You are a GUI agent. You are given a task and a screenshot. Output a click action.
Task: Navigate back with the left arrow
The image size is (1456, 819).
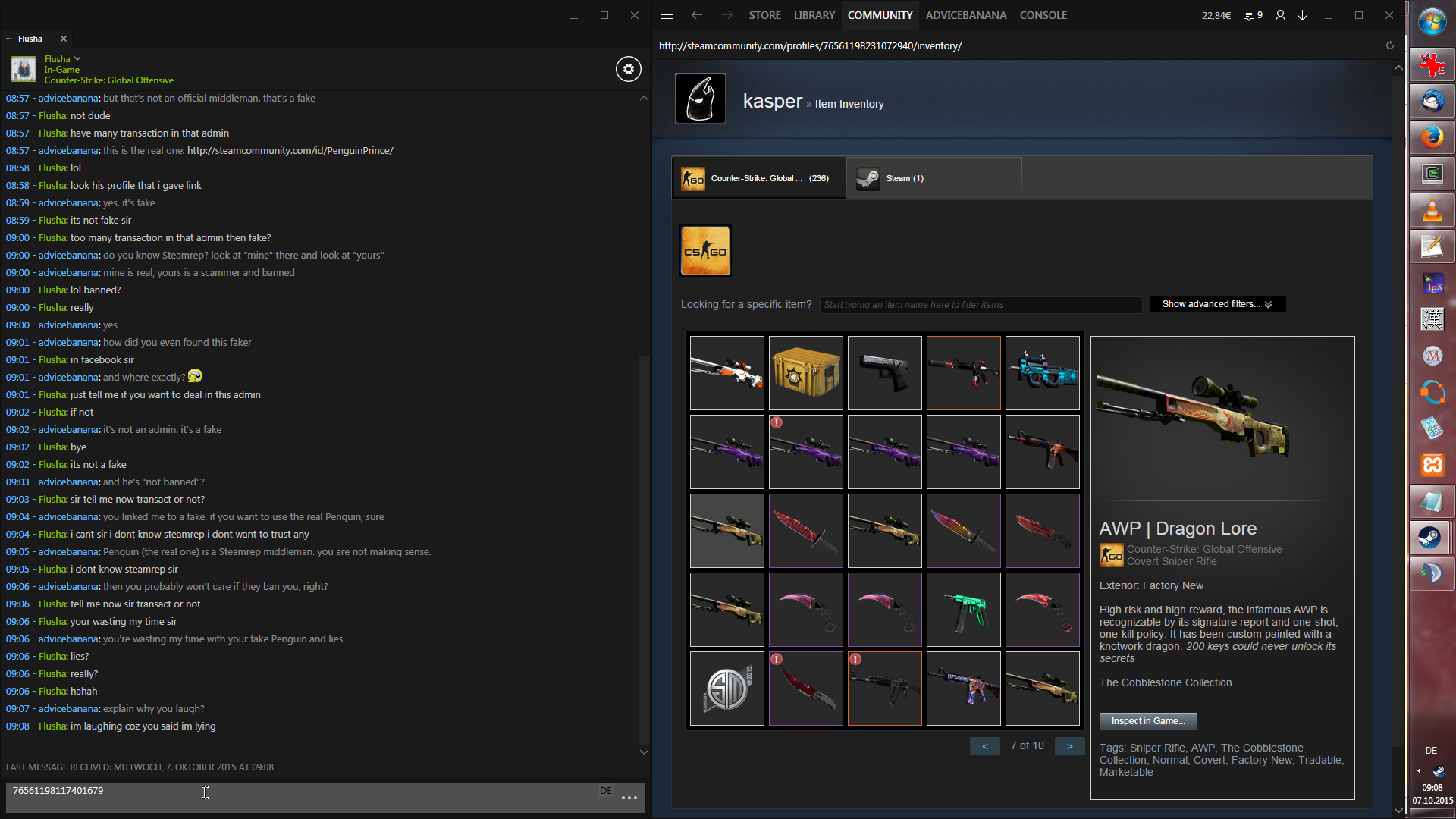click(x=696, y=15)
